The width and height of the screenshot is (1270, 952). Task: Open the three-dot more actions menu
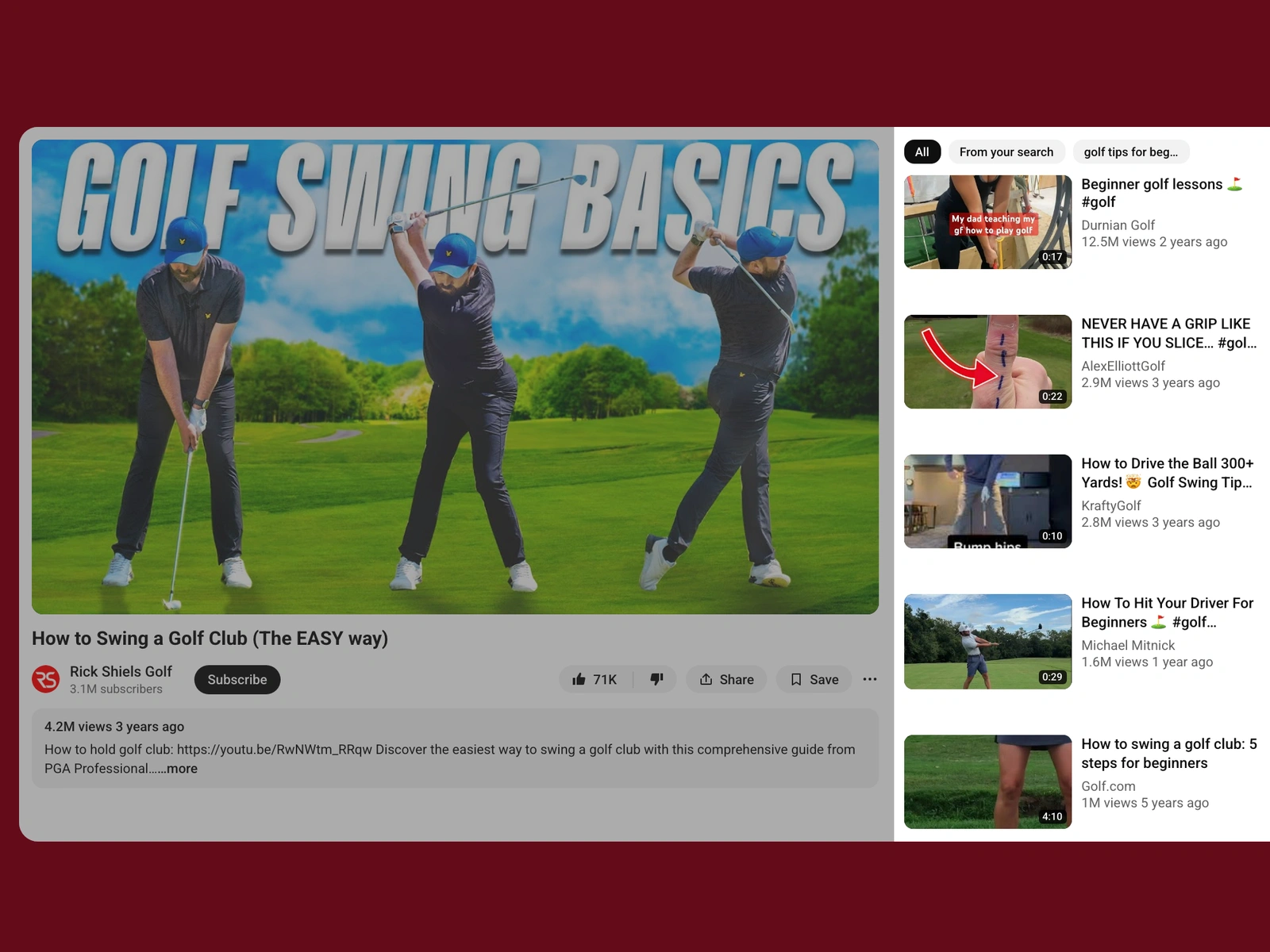[870, 679]
